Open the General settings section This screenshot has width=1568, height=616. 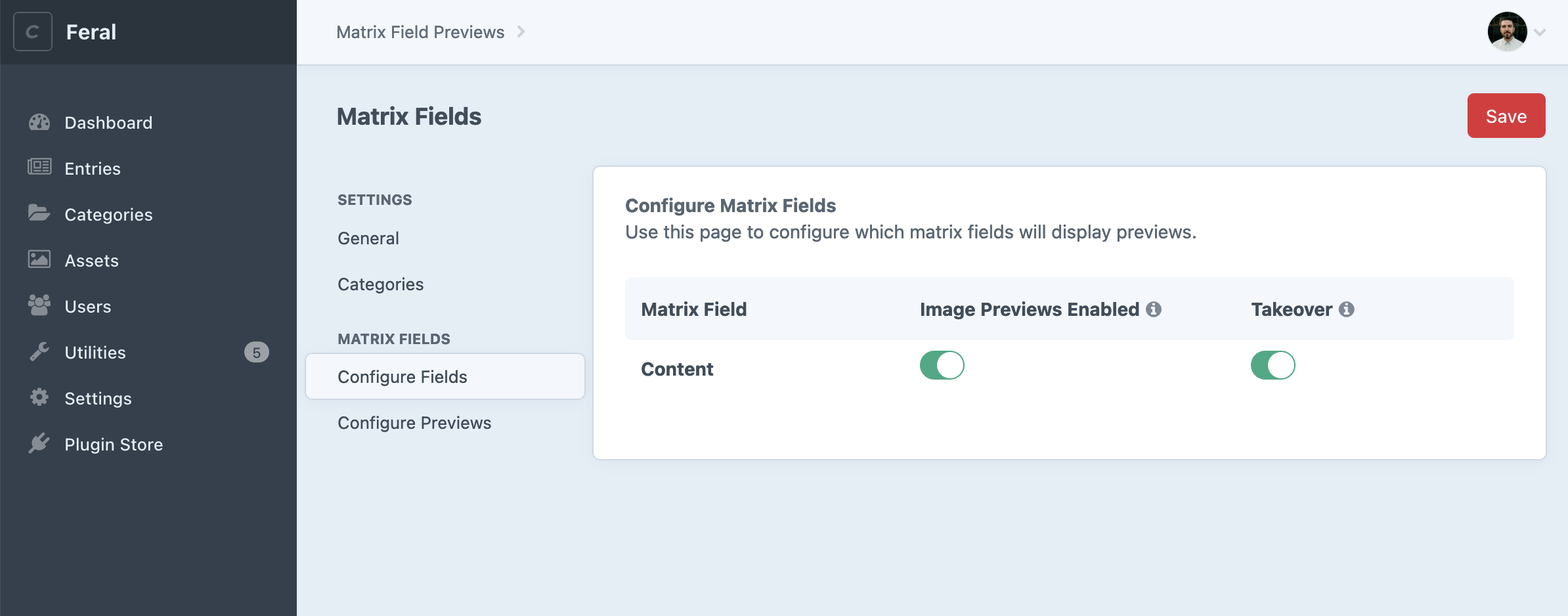(x=368, y=238)
